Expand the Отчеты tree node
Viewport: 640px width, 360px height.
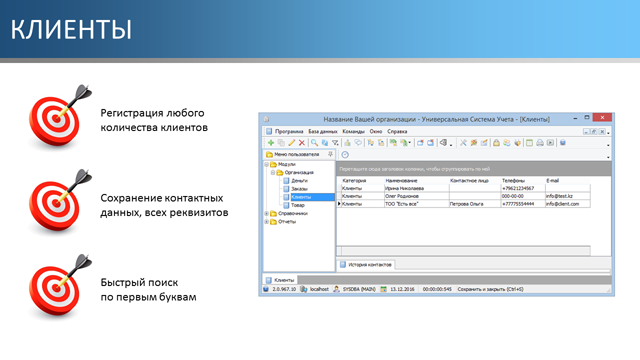267,222
